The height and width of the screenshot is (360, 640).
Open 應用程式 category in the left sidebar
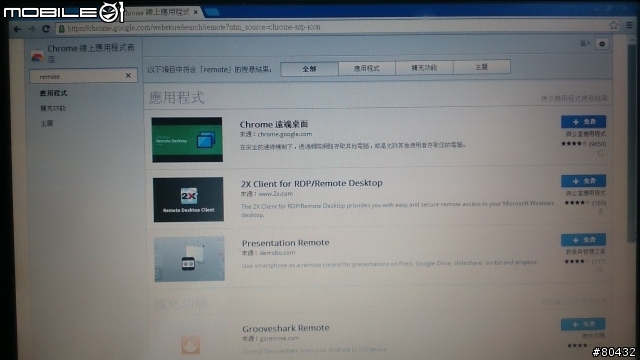[x=53, y=93]
